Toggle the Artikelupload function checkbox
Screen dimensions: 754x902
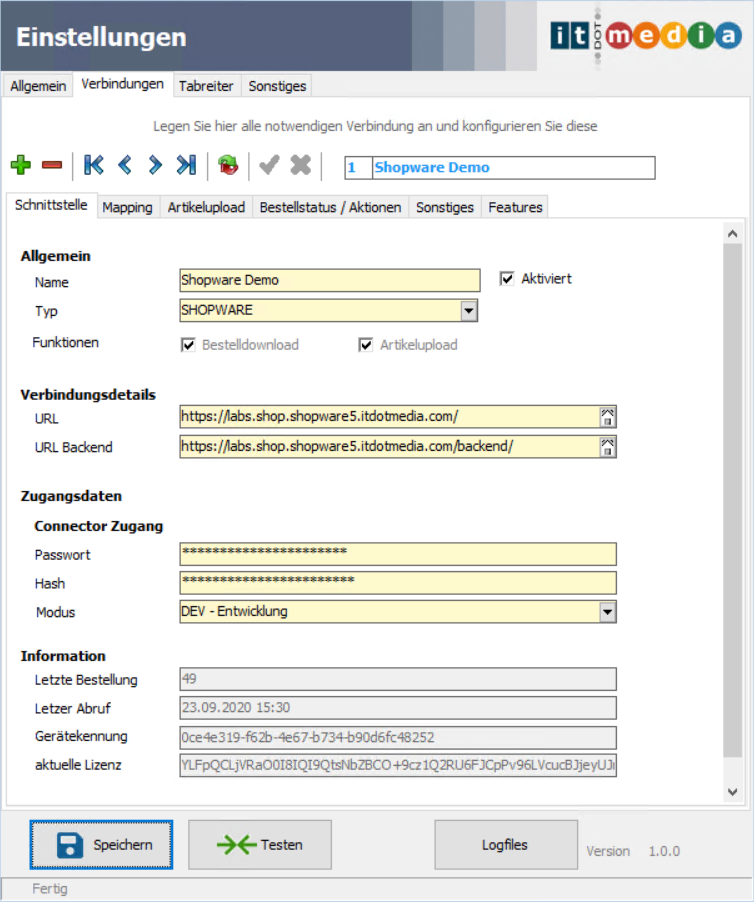coord(366,345)
